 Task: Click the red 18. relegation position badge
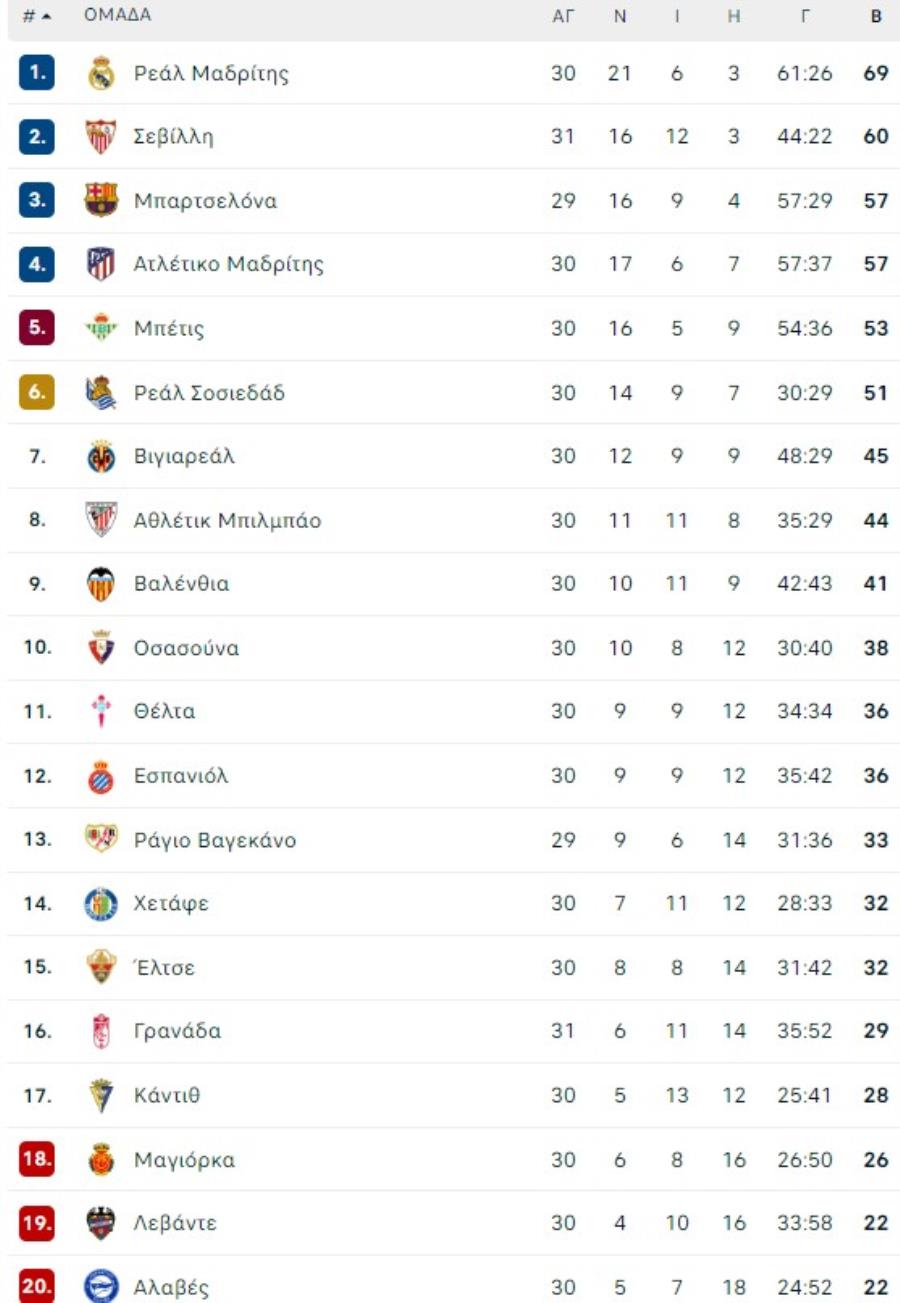click(x=37, y=1160)
